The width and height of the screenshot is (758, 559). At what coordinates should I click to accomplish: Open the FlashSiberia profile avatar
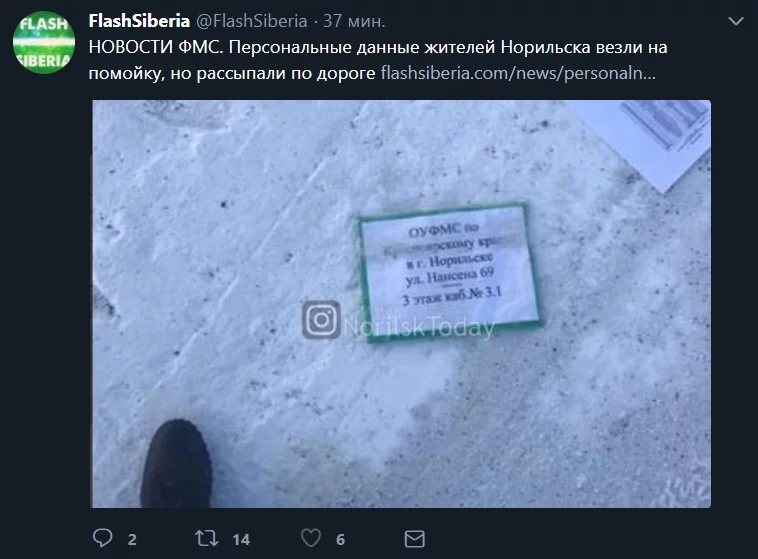pyautogui.click(x=44, y=43)
